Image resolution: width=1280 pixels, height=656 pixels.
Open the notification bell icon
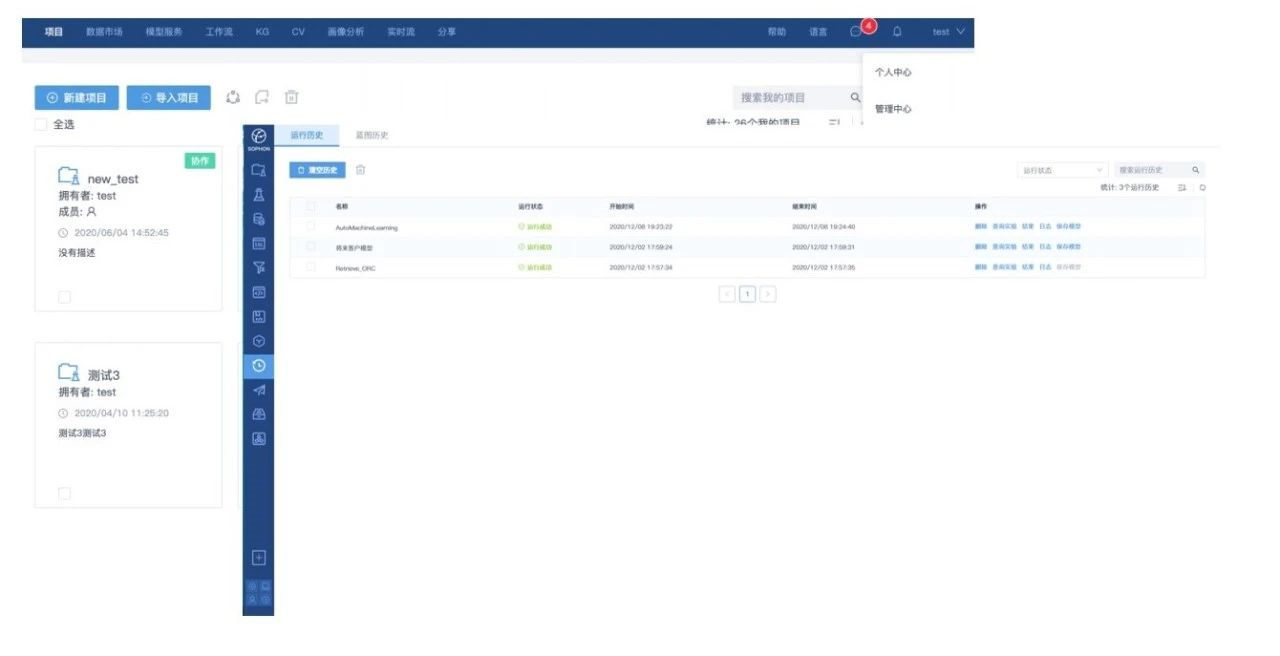point(897,32)
